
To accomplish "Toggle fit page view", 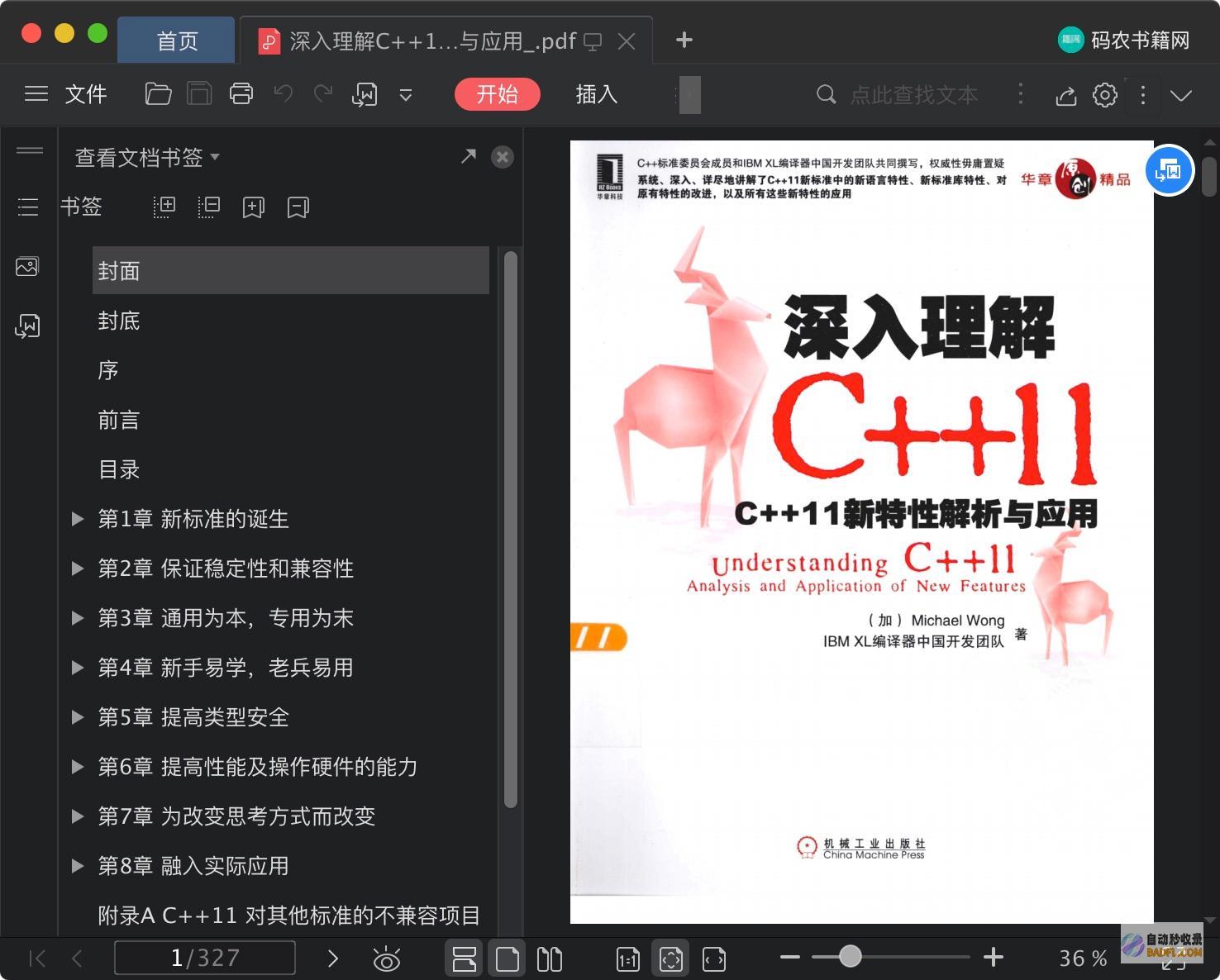I will tap(671, 959).
